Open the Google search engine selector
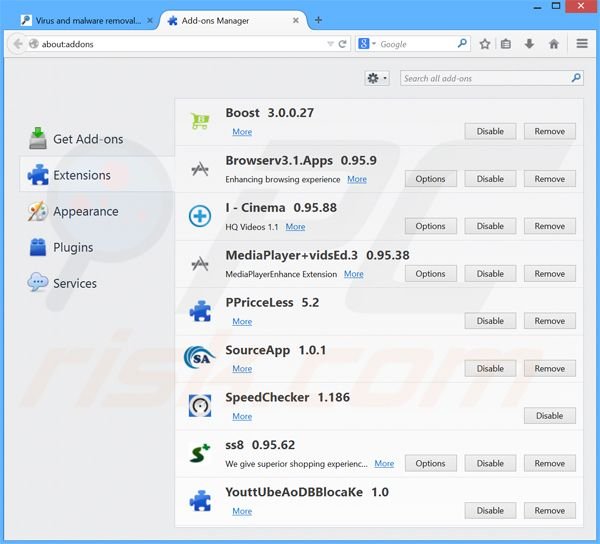 coord(367,44)
